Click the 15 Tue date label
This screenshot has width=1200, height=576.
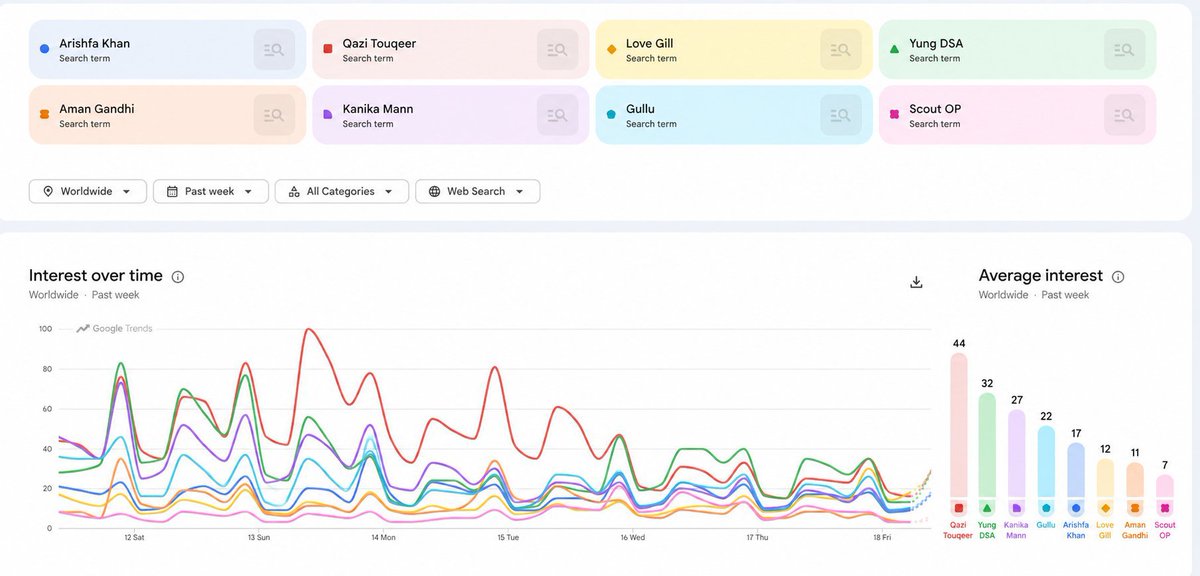(x=508, y=537)
